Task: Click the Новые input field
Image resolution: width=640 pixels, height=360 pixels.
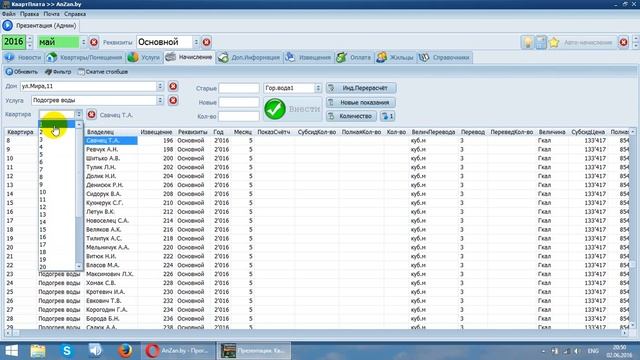Action: pyautogui.click(x=239, y=102)
